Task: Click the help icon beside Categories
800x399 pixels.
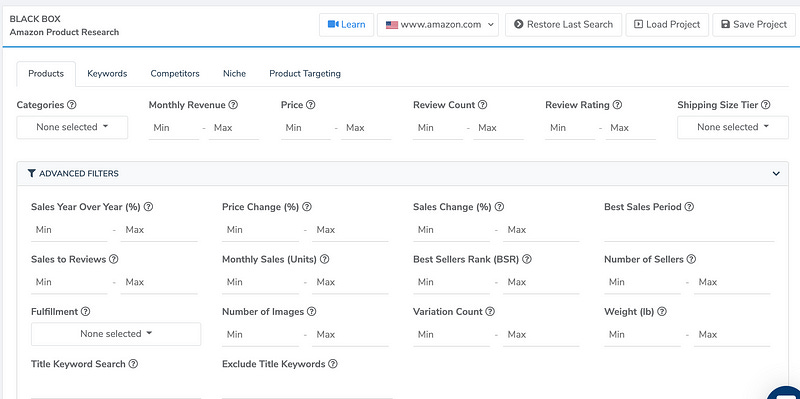Action: [x=72, y=105]
